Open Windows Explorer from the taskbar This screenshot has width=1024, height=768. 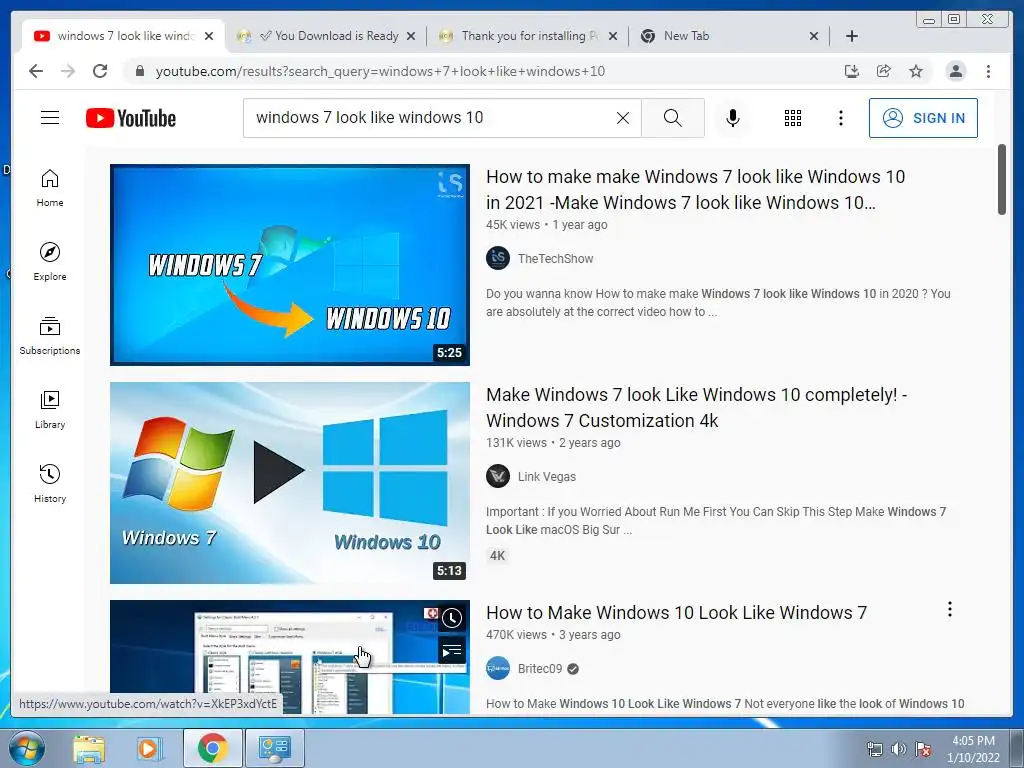[x=89, y=748]
